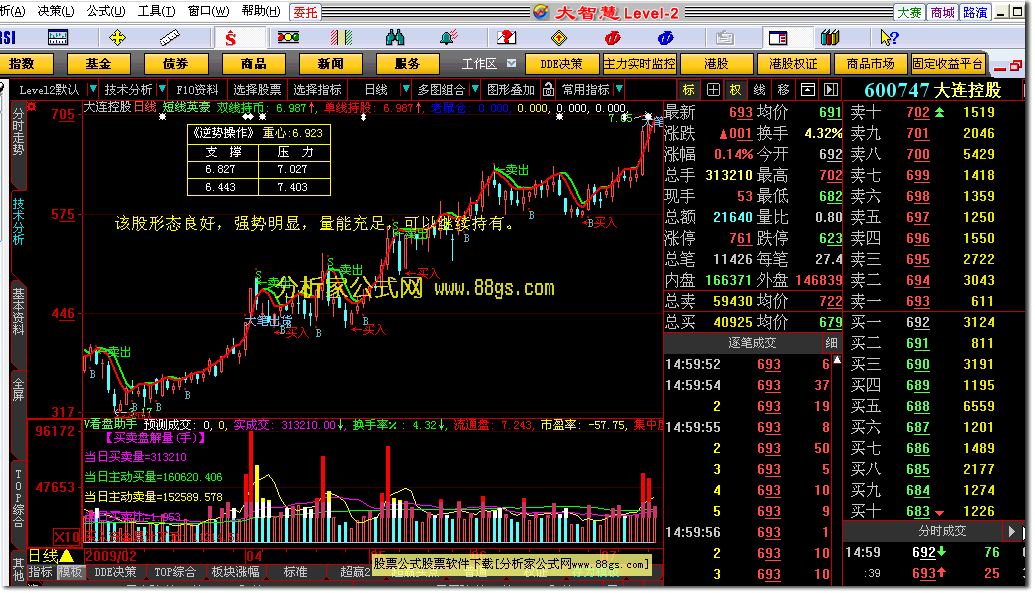Click the padlock icon beside 图形叠加
The height and width of the screenshot is (593, 1035).
[548, 89]
